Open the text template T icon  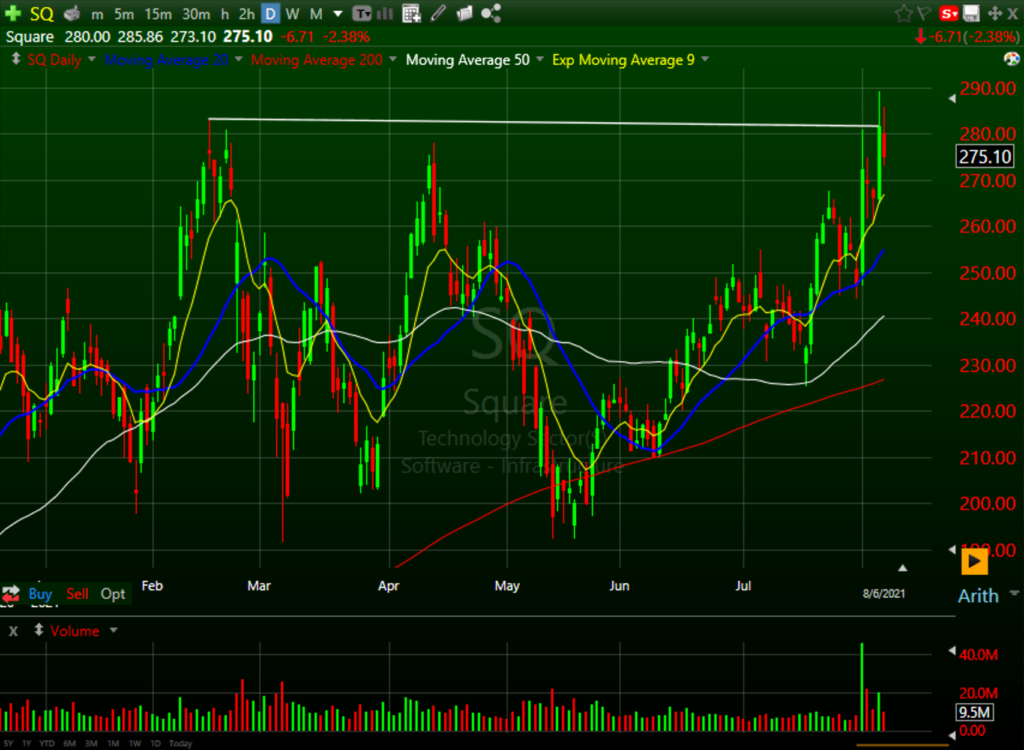362,13
